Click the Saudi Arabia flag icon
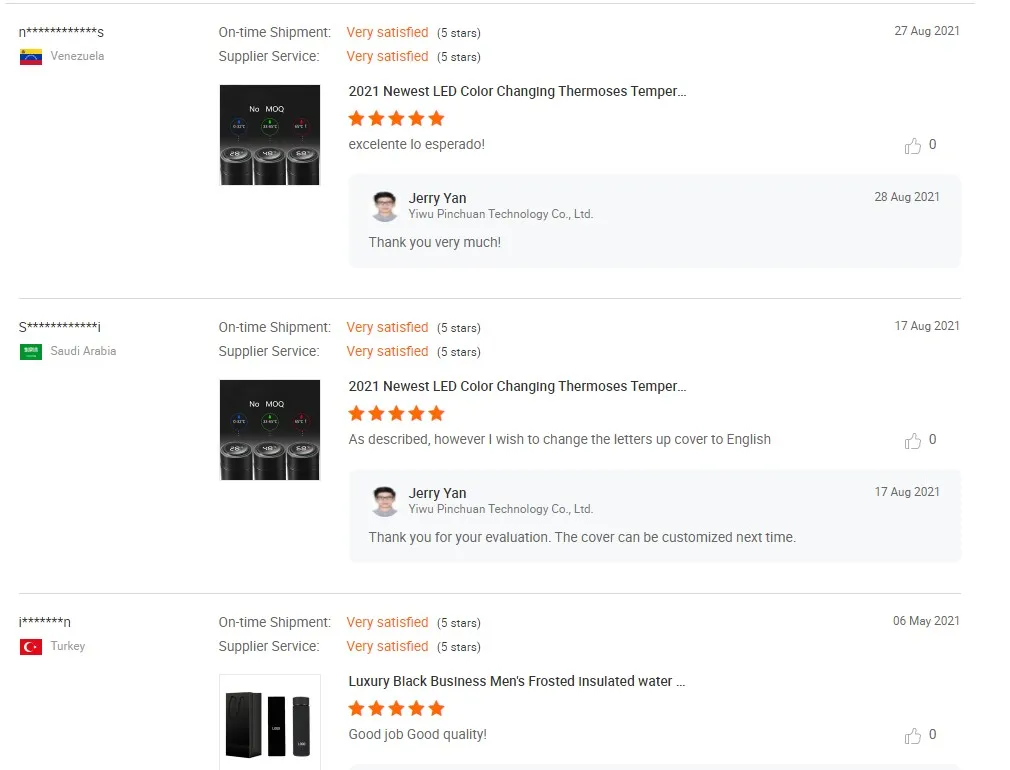Image resolution: width=1010 pixels, height=770 pixels. click(31, 352)
